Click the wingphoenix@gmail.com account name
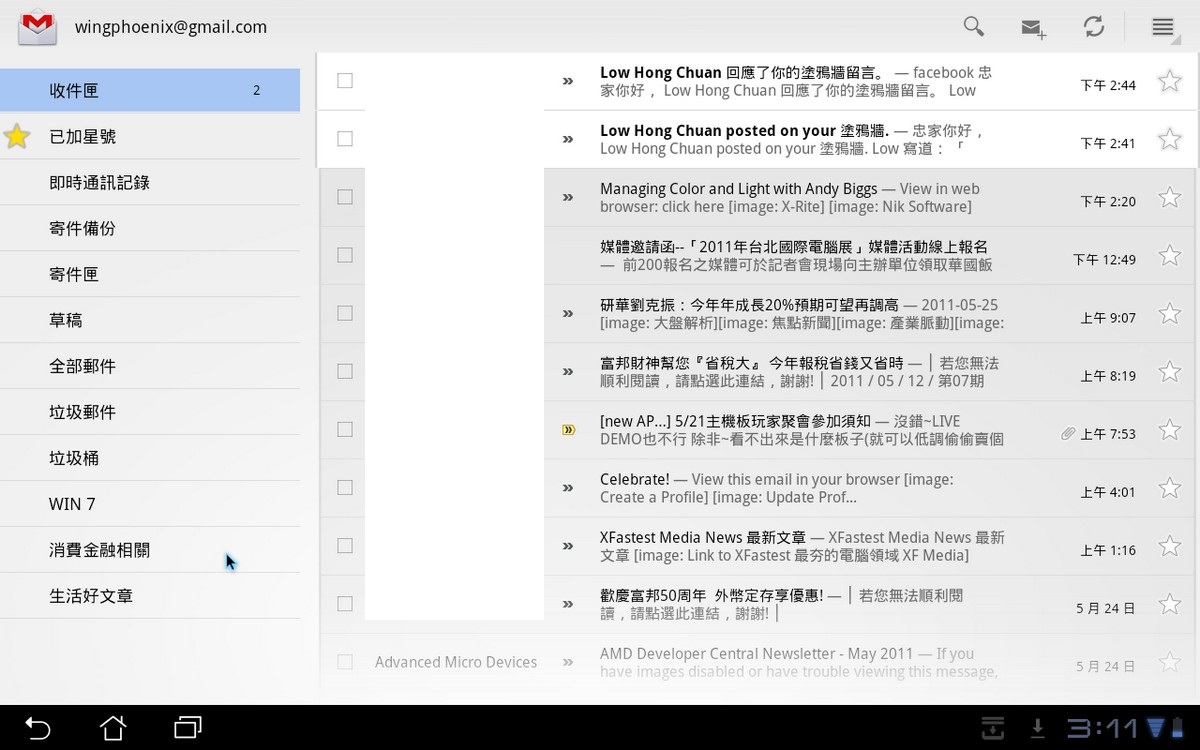 (171, 27)
